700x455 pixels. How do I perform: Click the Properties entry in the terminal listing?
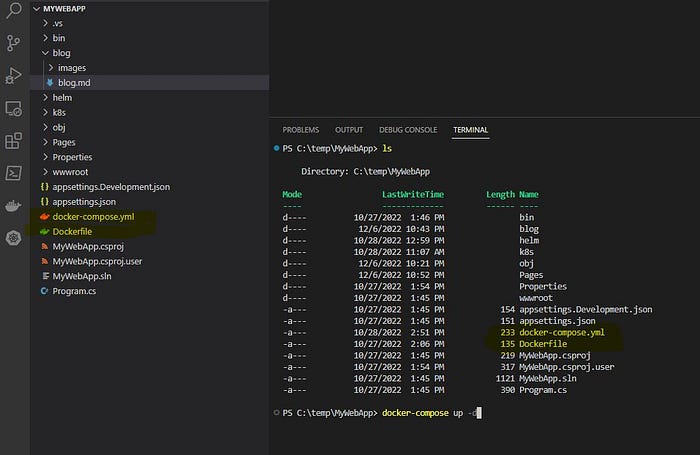point(543,286)
